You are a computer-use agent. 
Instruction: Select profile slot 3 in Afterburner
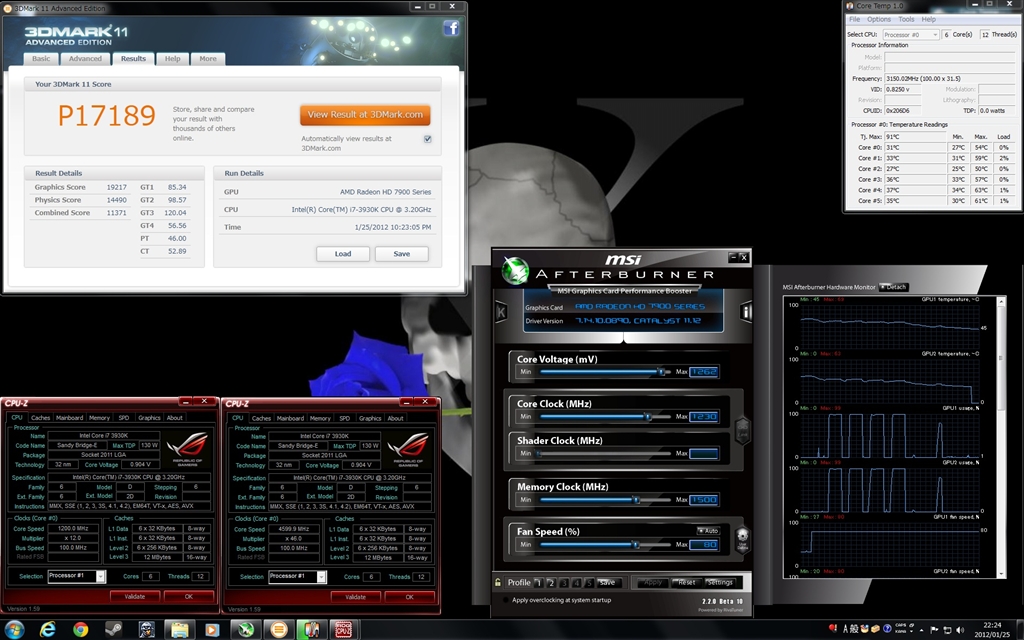point(564,583)
